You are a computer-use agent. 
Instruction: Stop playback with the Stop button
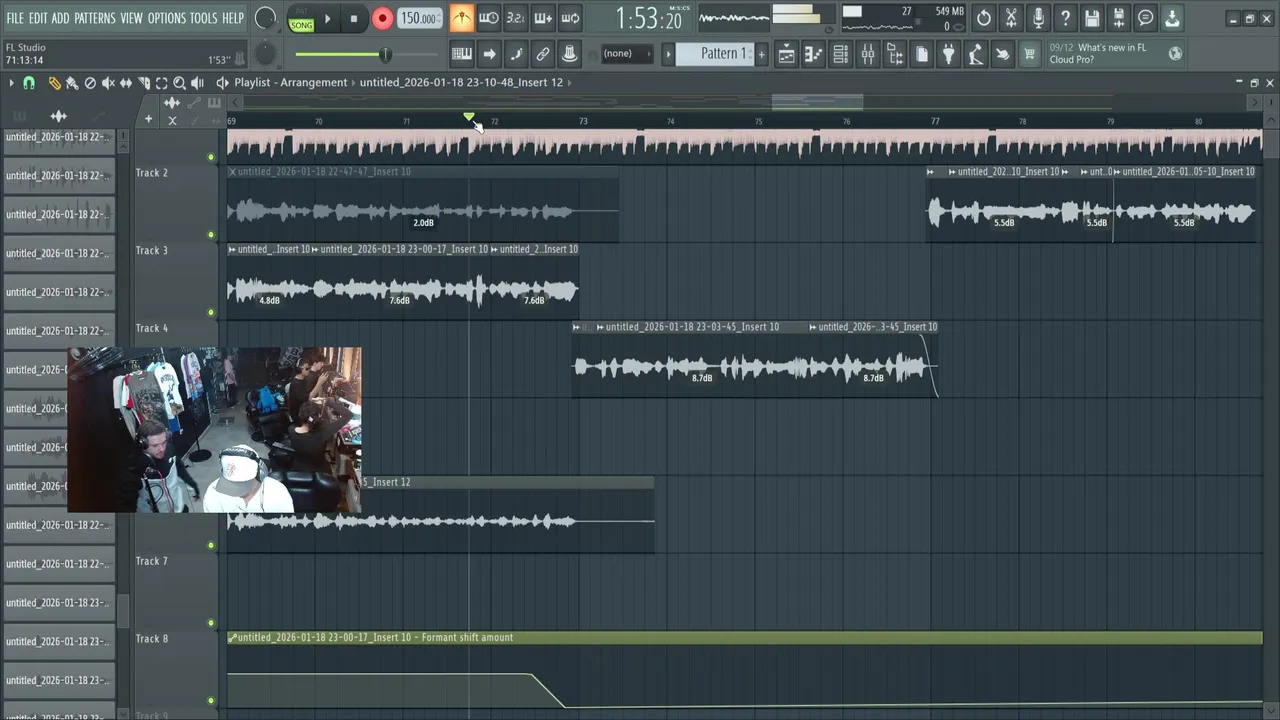(353, 18)
